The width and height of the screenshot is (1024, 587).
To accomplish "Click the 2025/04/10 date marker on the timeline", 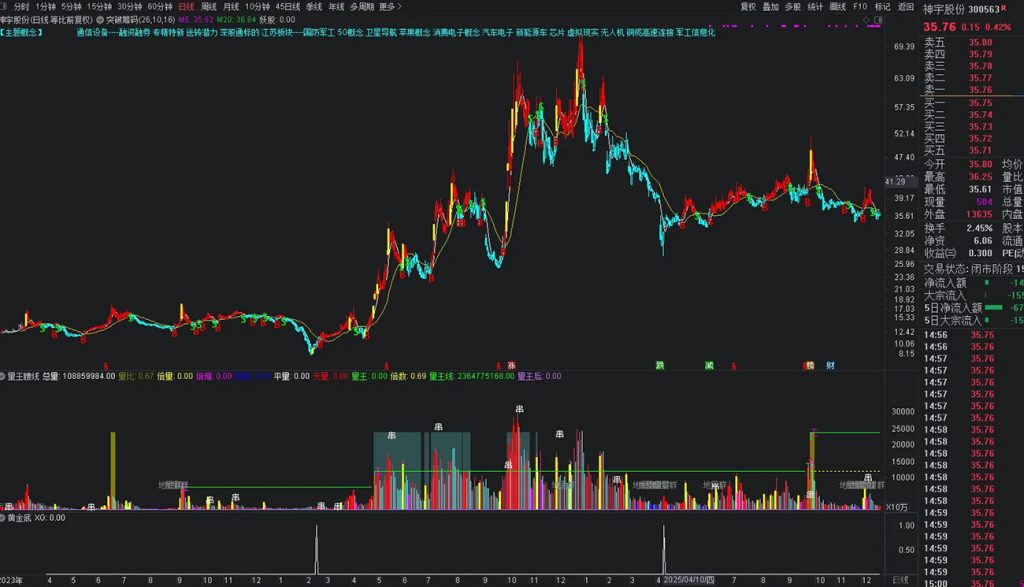I will click(692, 580).
